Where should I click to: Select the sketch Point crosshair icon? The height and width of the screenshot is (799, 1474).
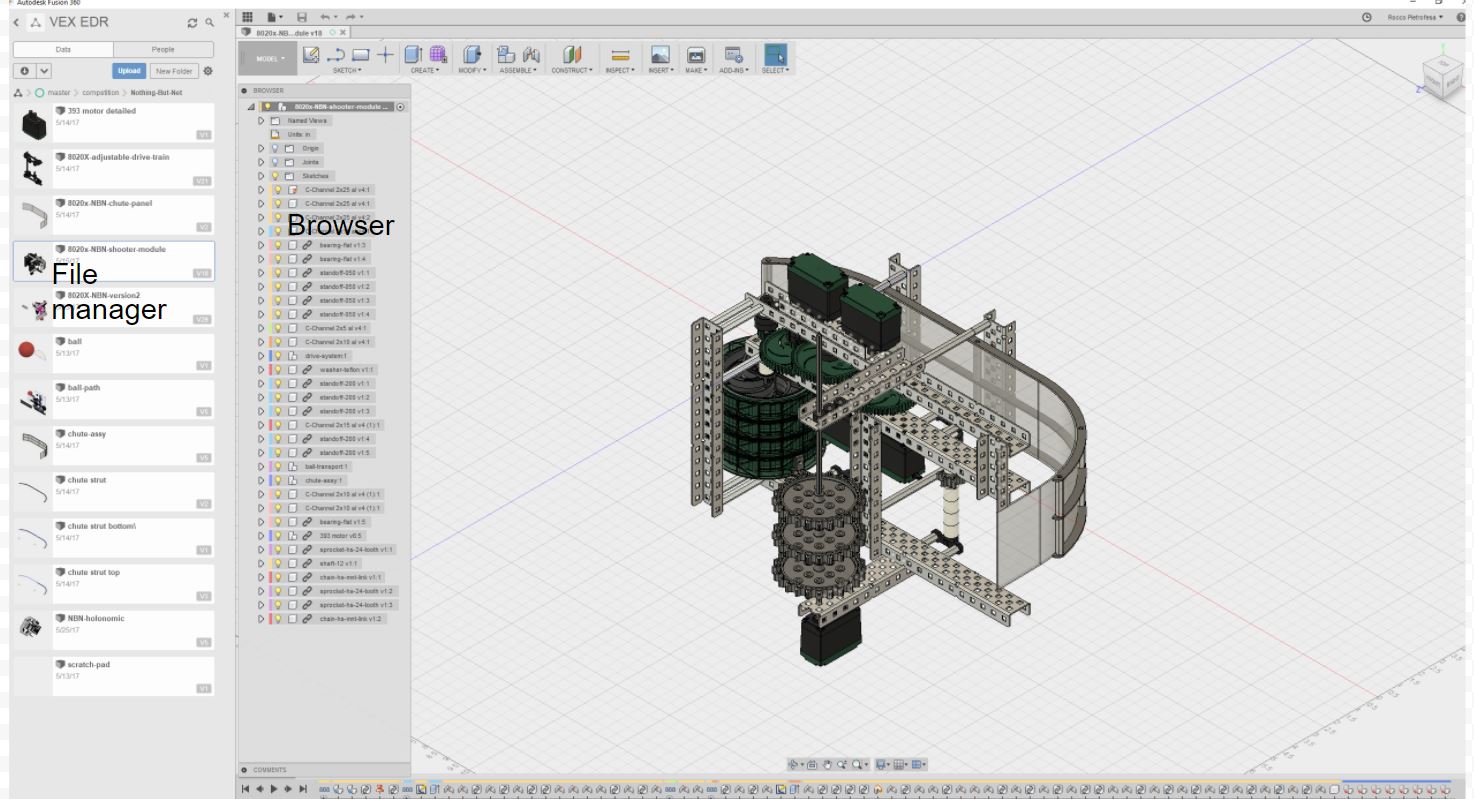coord(385,55)
